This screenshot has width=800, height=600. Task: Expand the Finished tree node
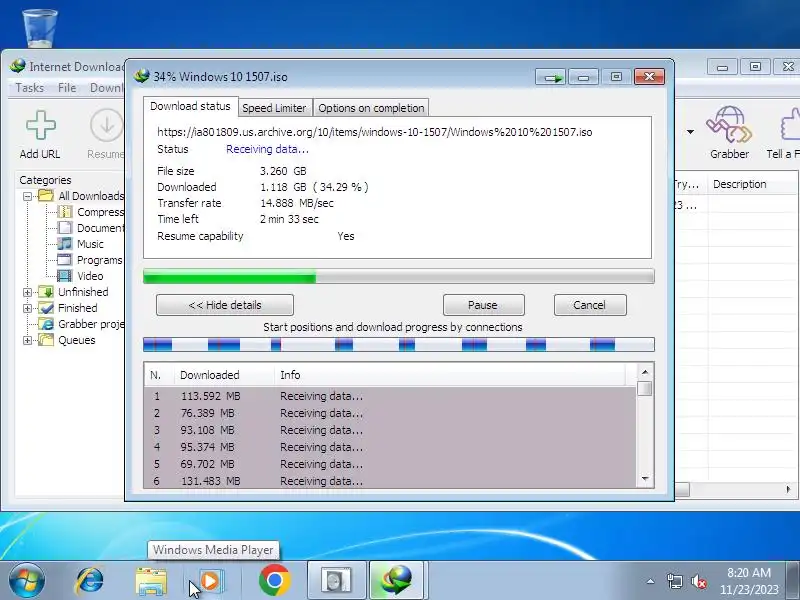(x=28, y=308)
